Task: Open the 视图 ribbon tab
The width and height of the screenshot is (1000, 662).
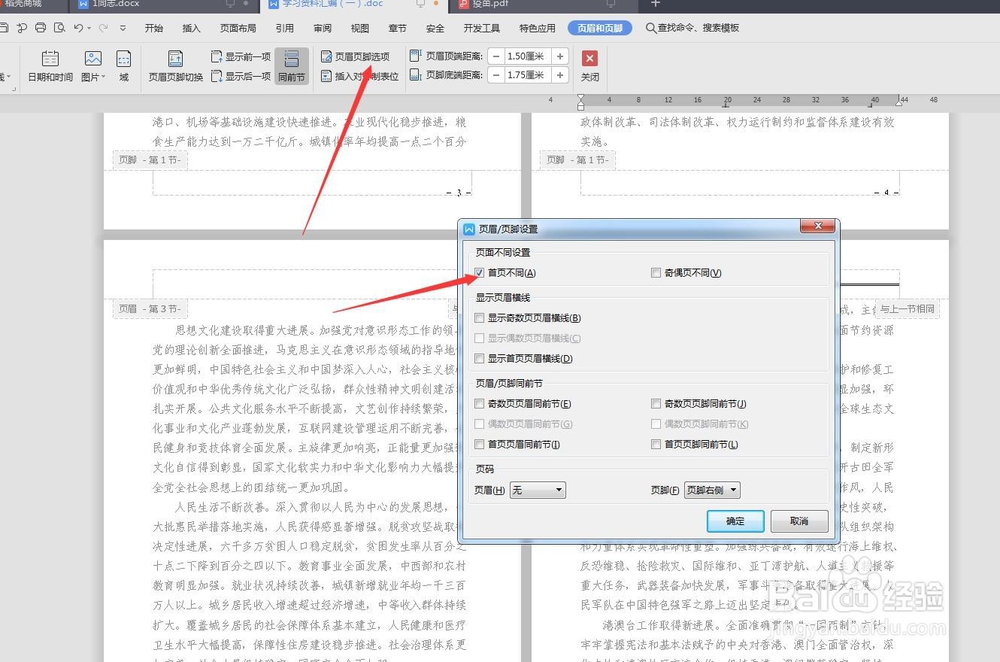Action: [360, 28]
